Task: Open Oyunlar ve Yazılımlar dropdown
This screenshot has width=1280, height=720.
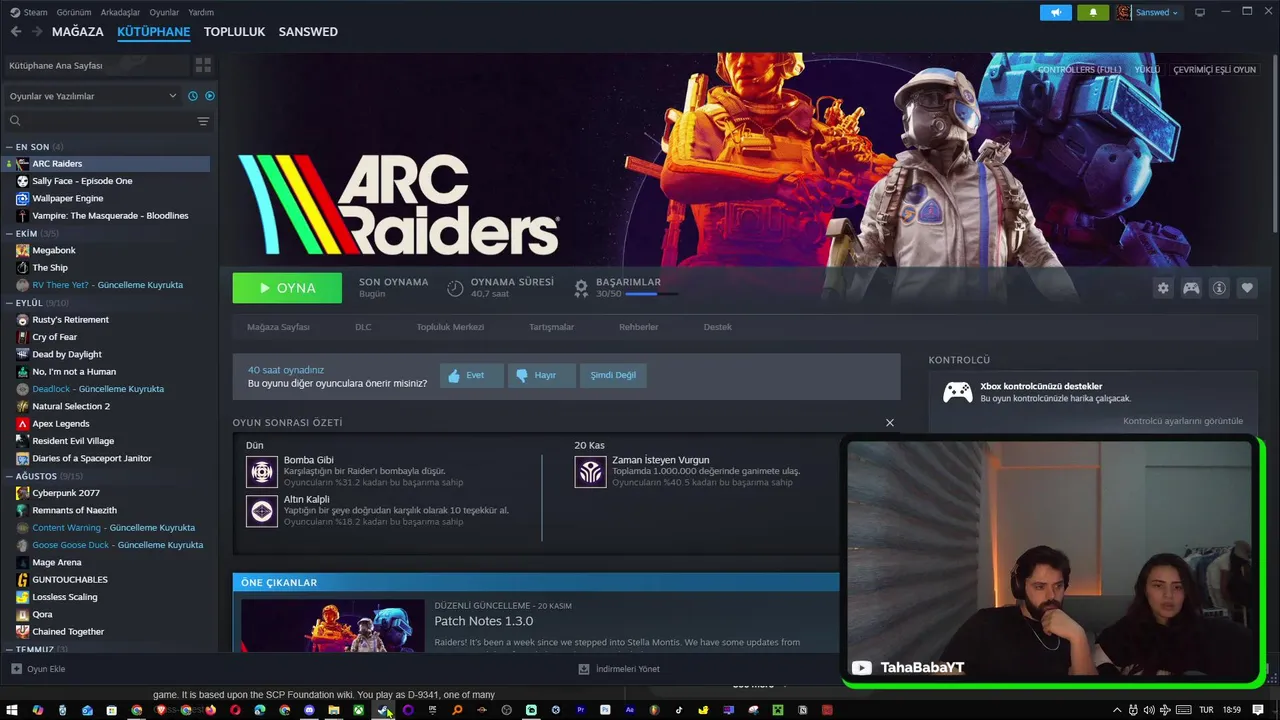Action: pyautogui.click(x=93, y=96)
